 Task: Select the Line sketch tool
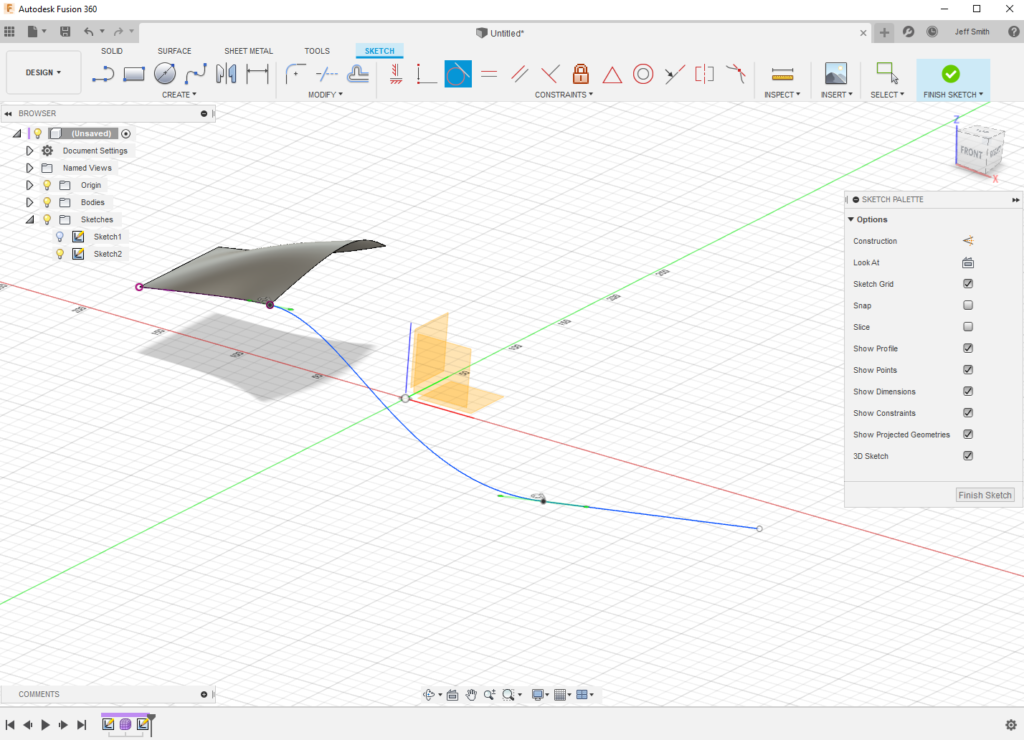pos(103,73)
